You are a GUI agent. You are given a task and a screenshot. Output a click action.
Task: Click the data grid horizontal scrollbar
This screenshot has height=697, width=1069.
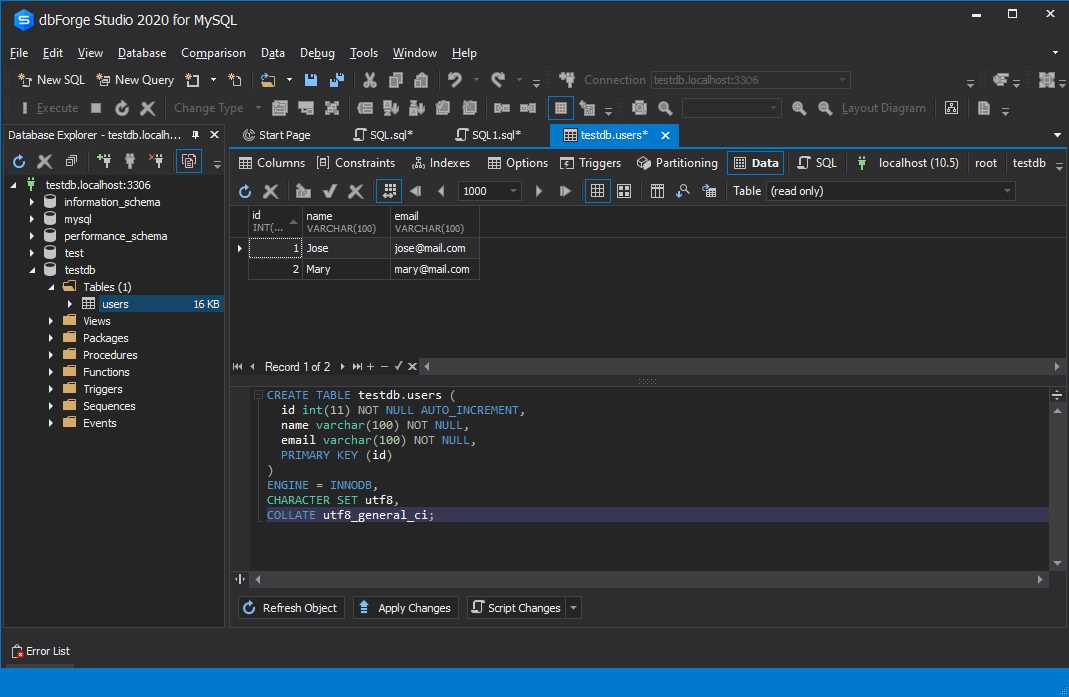(x=741, y=367)
